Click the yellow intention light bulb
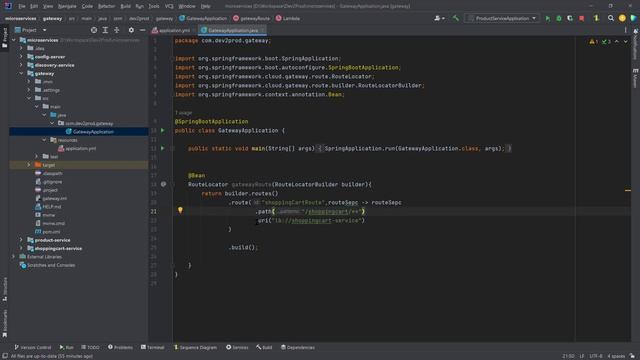640x360 pixels. [x=180, y=210]
